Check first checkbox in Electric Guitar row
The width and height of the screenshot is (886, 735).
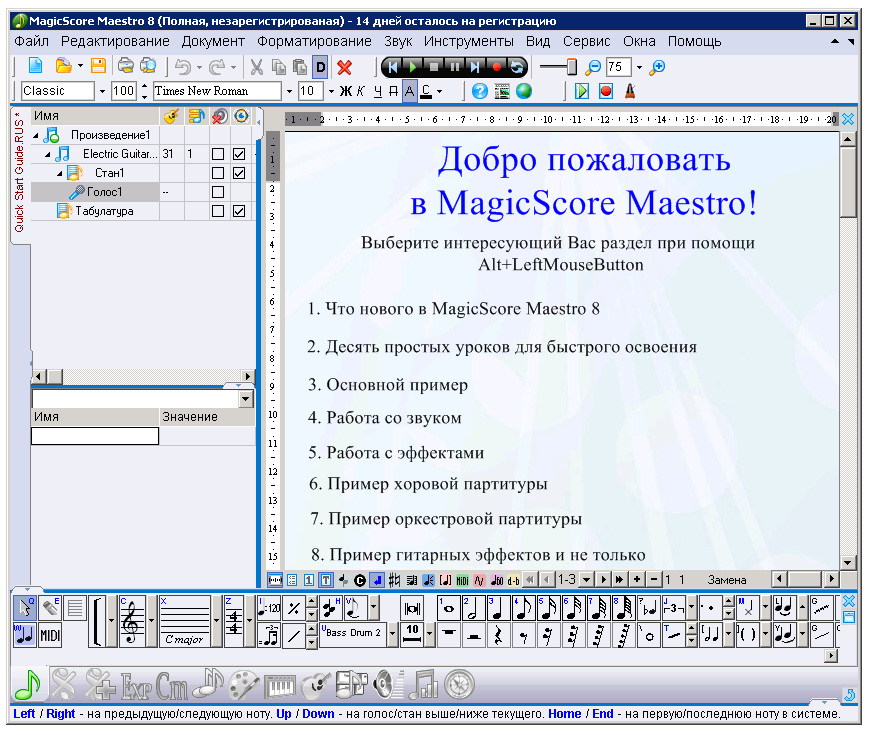coord(218,154)
